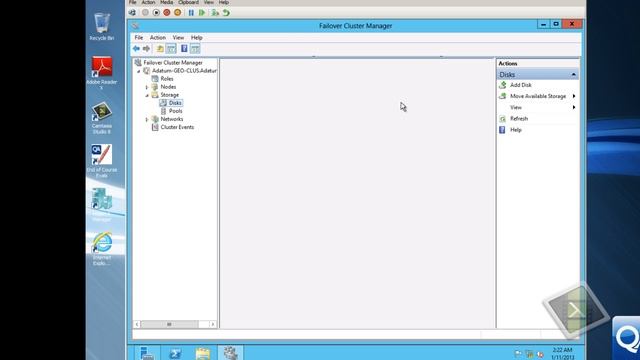Select Nodes in the tree
The width and height of the screenshot is (640, 360).
tap(168, 87)
